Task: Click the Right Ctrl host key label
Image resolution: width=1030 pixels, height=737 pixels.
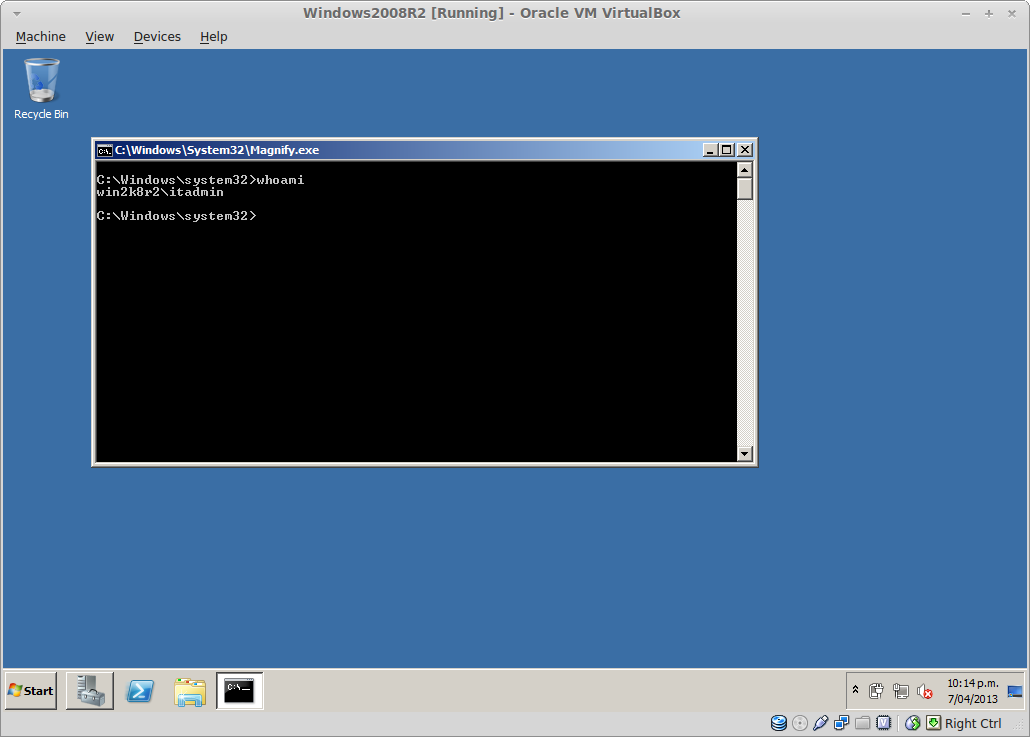Action: [973, 723]
